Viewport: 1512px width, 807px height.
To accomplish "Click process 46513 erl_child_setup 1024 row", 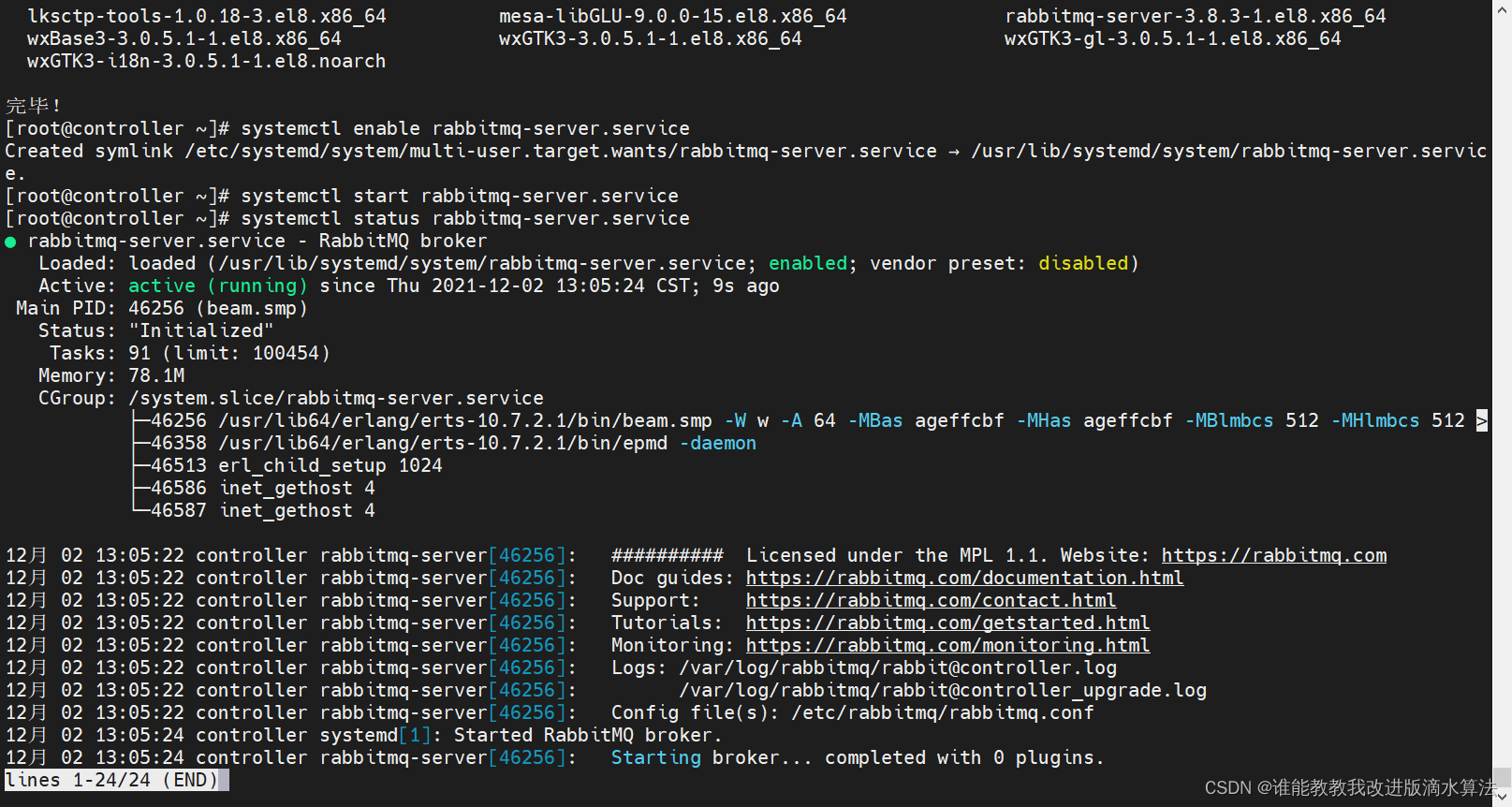I will point(297,465).
